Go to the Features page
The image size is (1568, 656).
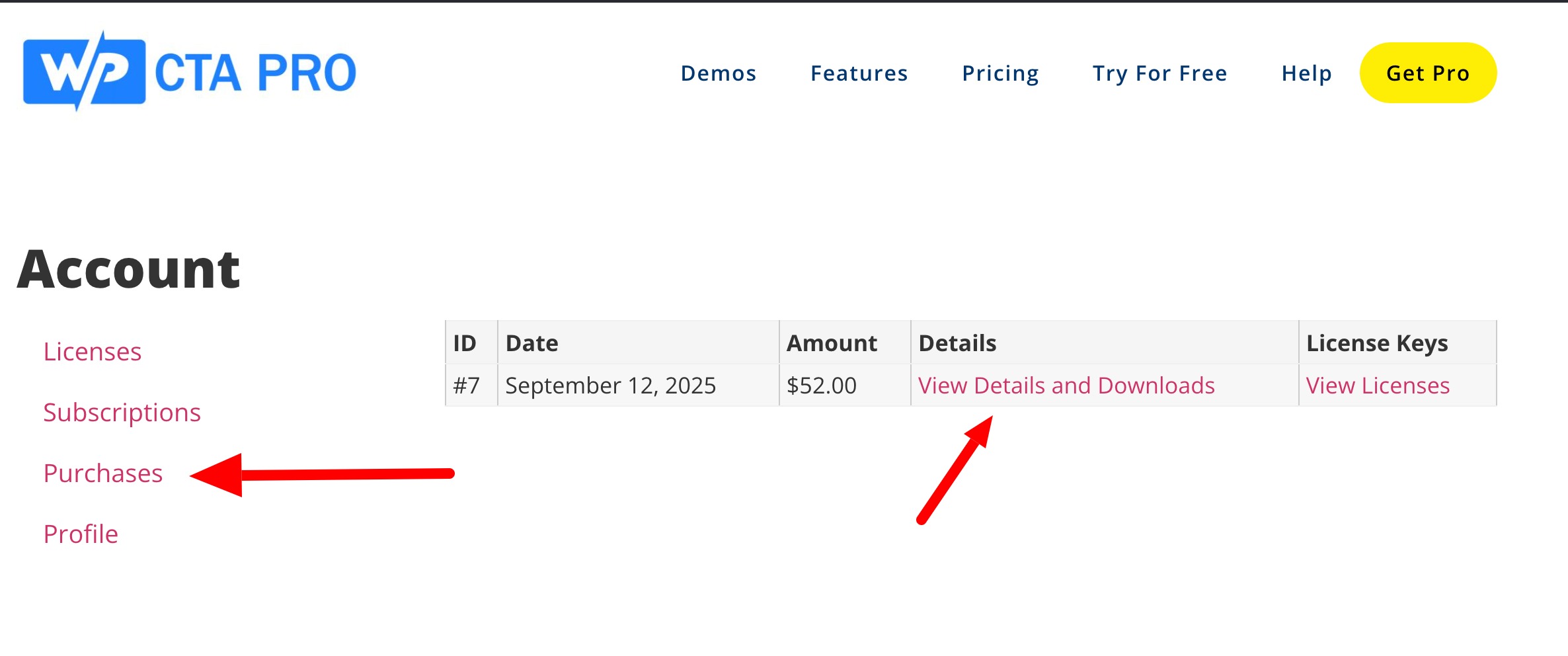coord(859,73)
